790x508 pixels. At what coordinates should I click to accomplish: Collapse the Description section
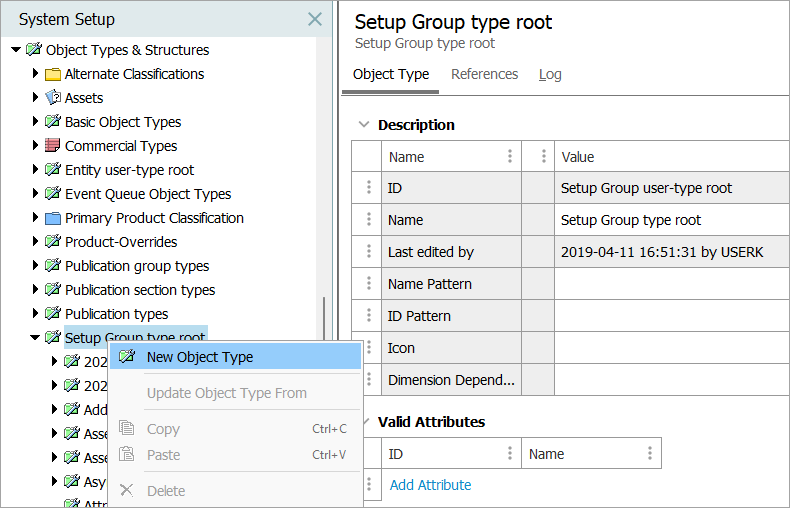tap(363, 125)
